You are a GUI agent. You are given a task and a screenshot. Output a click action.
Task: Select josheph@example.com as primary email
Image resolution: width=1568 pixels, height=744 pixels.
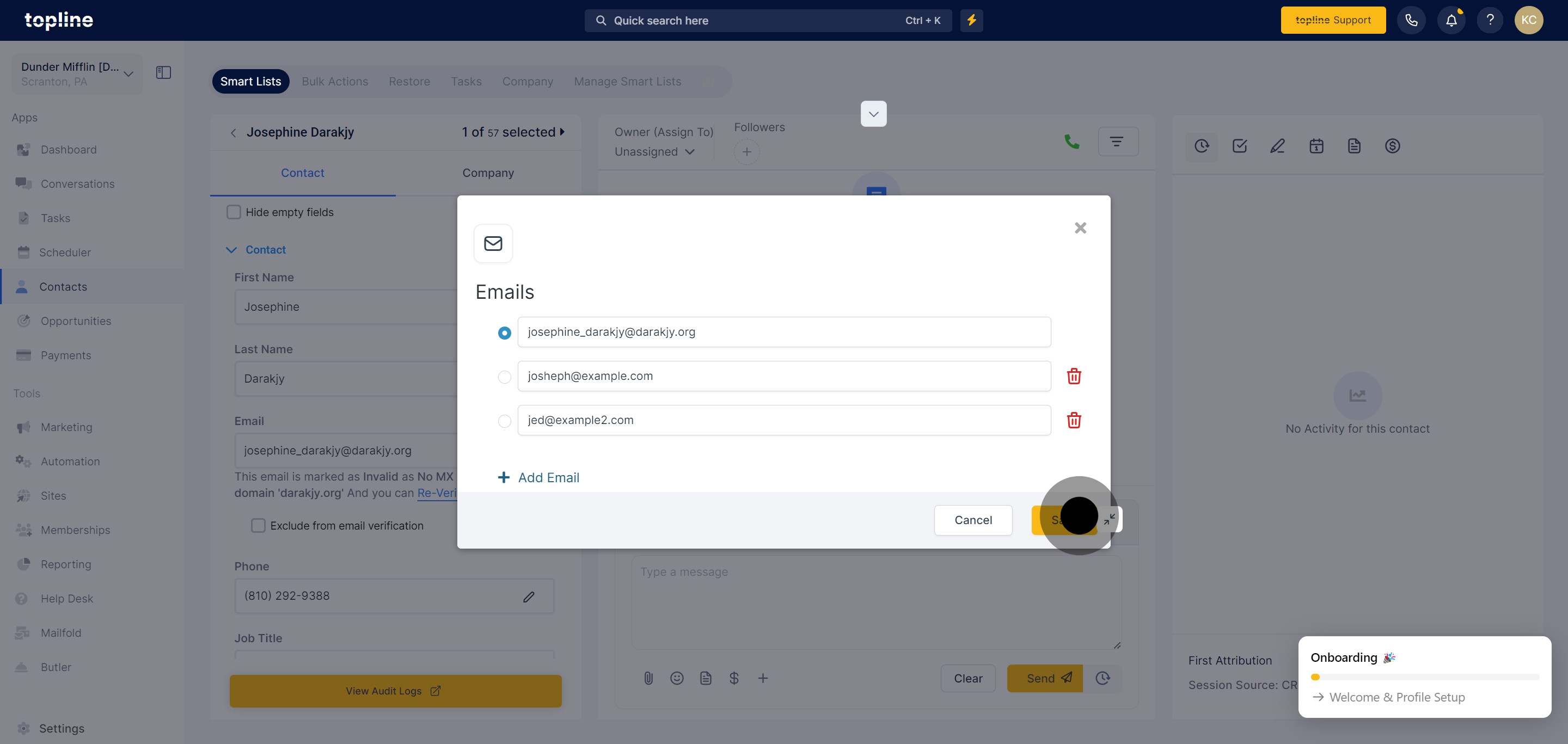(504, 377)
